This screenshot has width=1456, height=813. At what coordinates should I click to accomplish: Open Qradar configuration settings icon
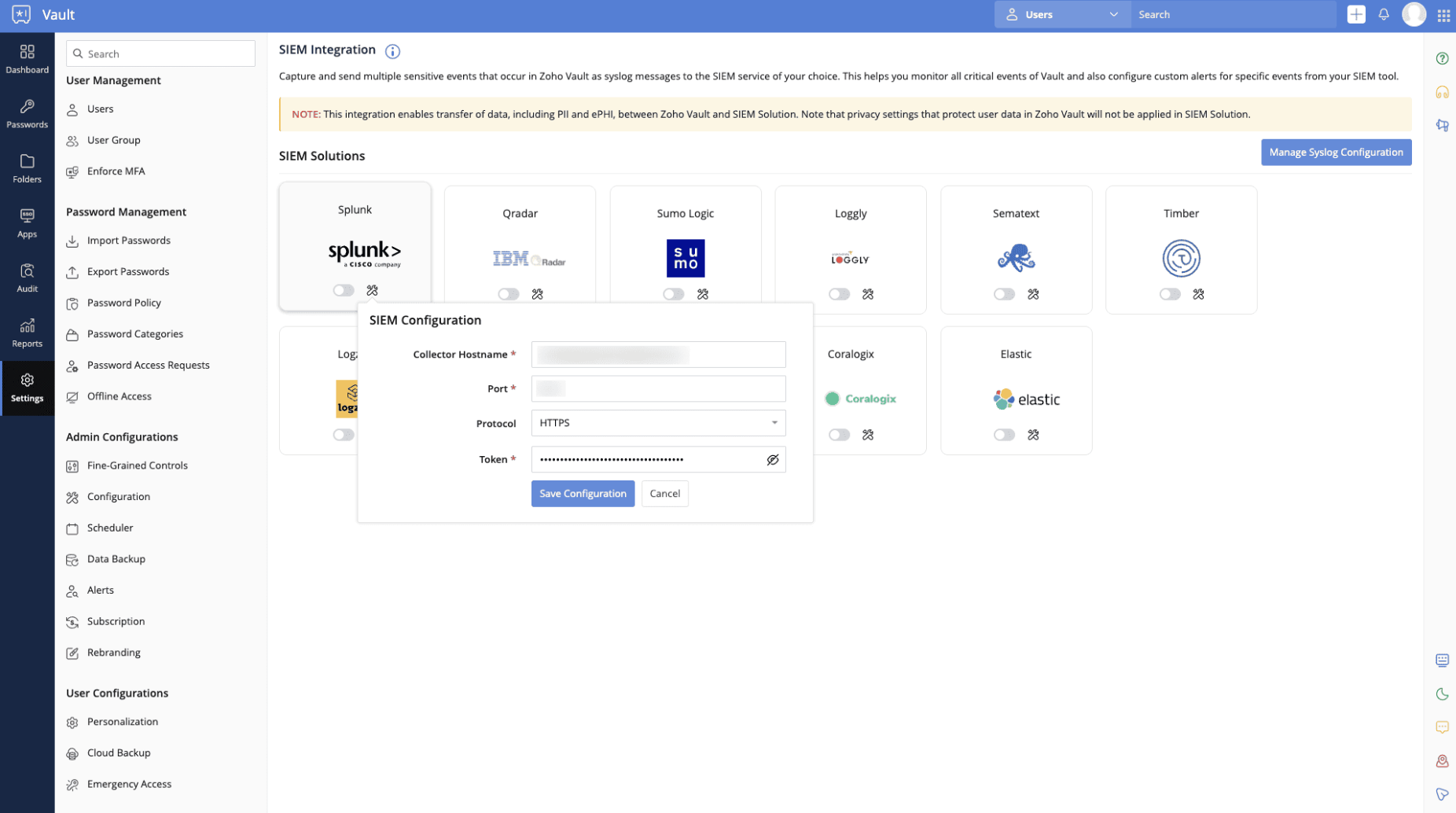click(x=537, y=294)
